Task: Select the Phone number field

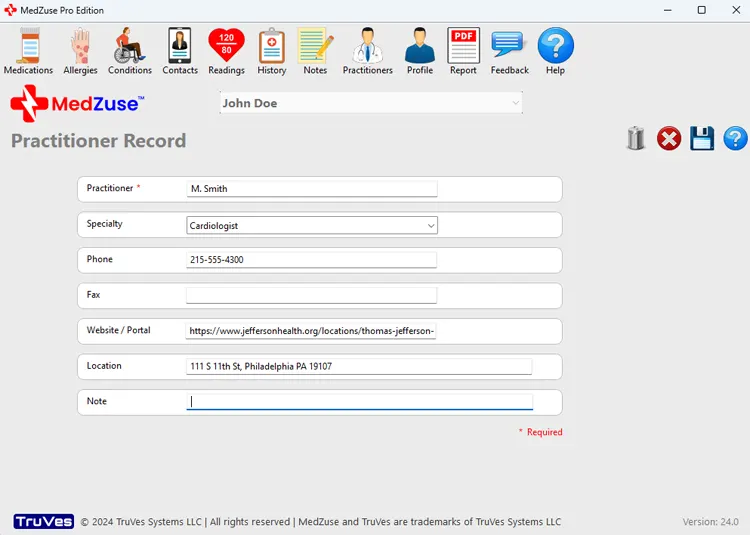Action: (312, 260)
